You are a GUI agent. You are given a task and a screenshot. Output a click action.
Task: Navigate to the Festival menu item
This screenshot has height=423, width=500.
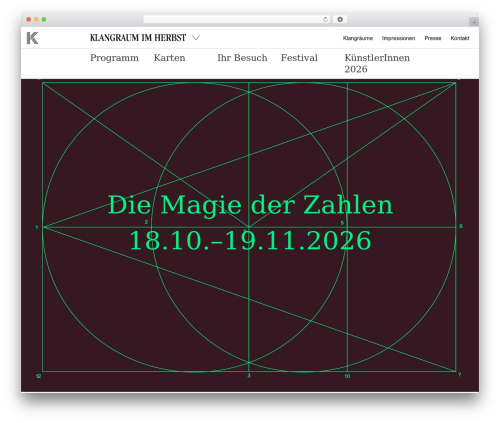click(x=299, y=58)
